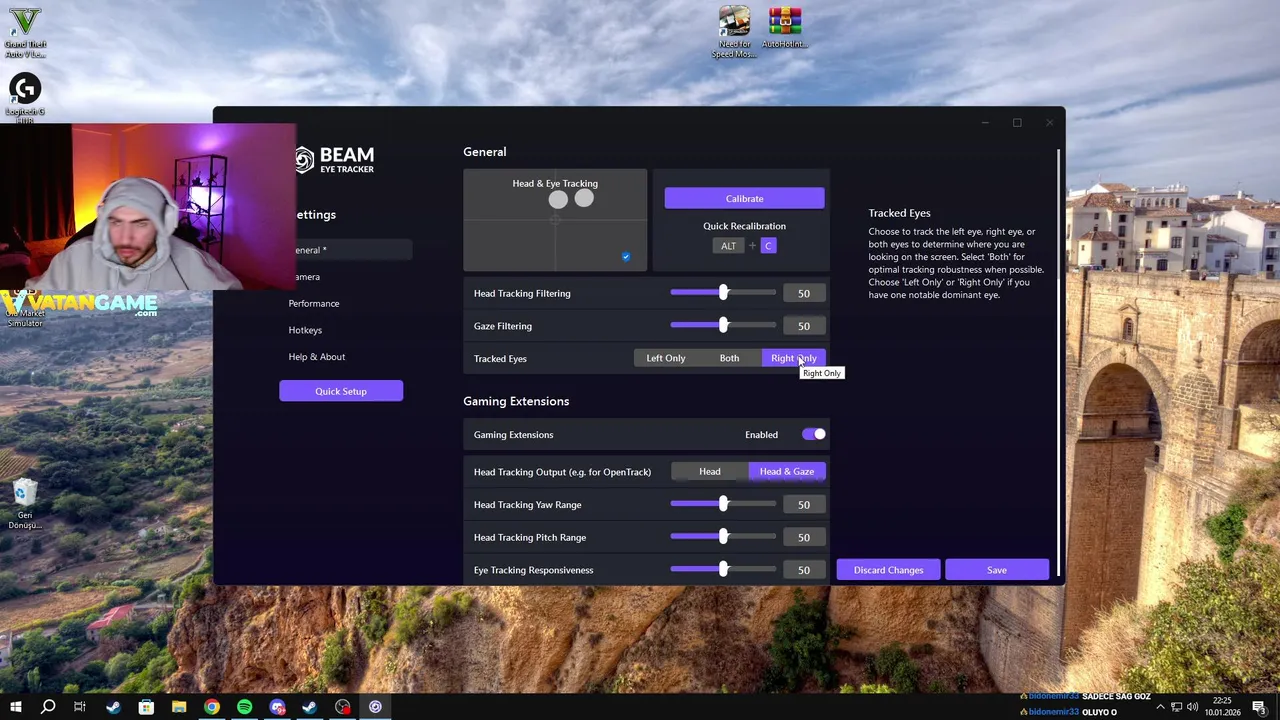Click the Beam Eye Tracker taskbar icon
The width and height of the screenshot is (1280, 720).
[376, 707]
